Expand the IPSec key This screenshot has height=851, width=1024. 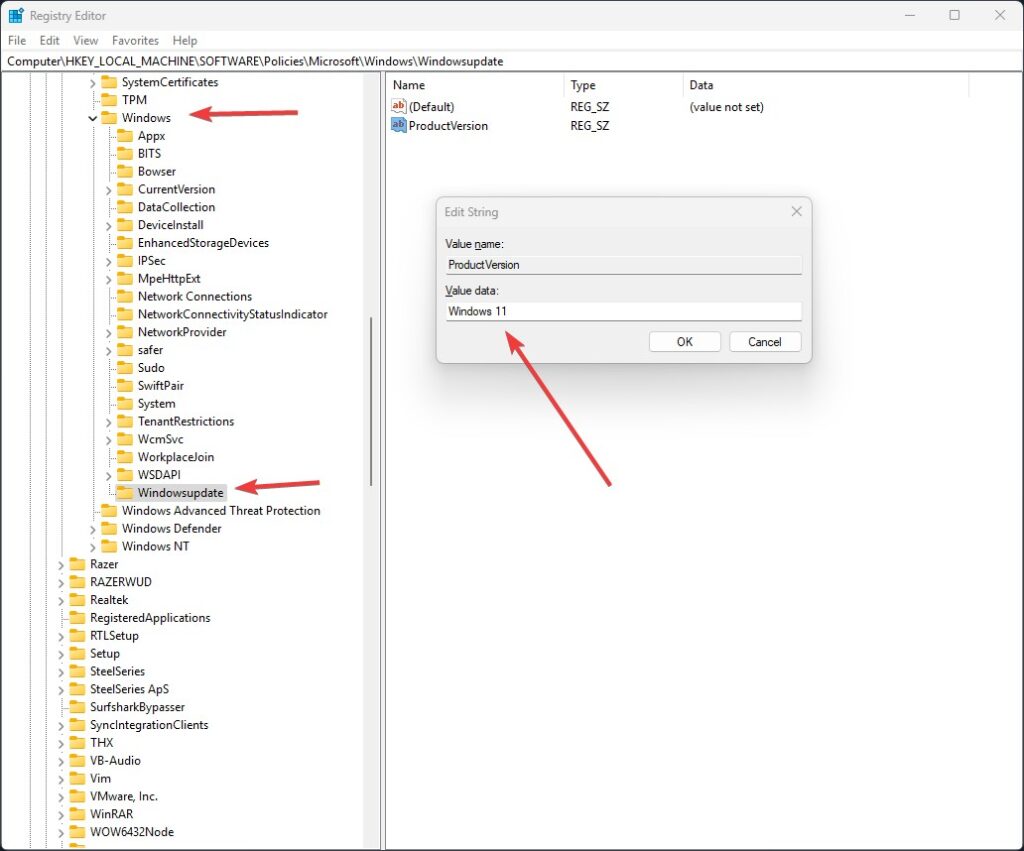(x=108, y=261)
